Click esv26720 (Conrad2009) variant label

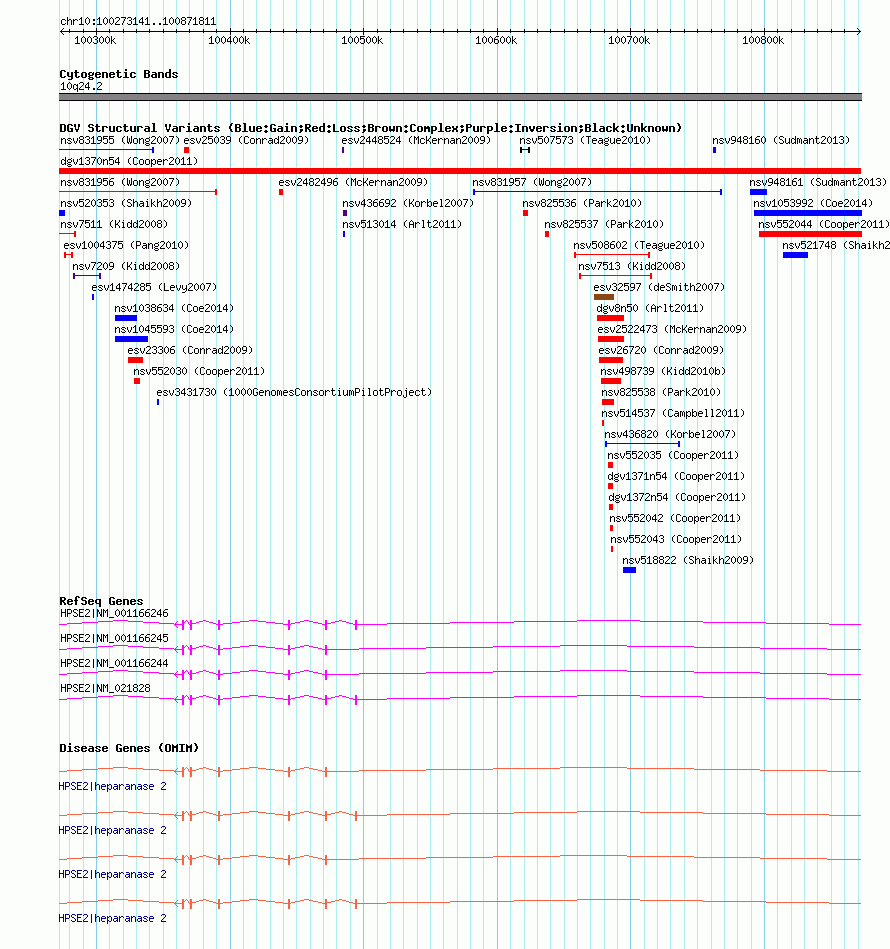661,350
